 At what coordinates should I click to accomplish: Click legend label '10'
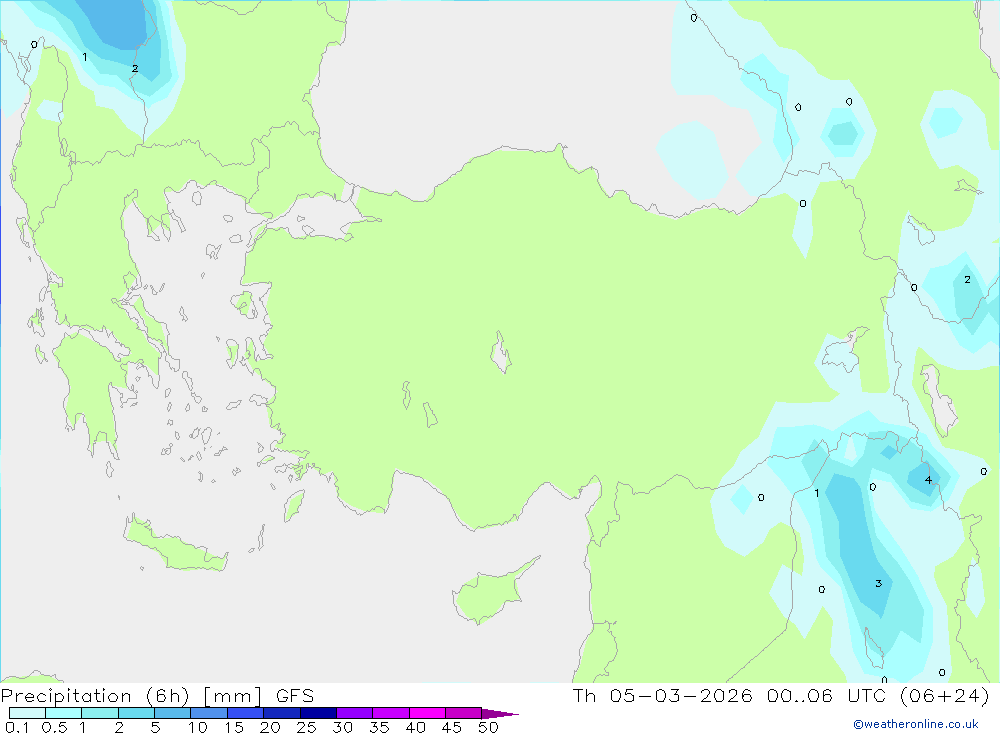(198, 727)
